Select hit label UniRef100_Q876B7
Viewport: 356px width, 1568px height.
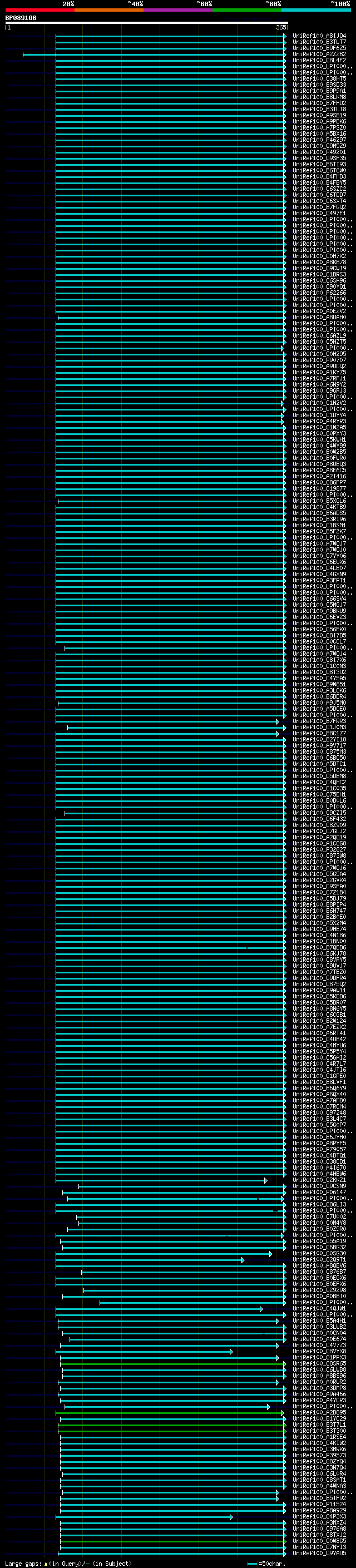pos(319,1272)
